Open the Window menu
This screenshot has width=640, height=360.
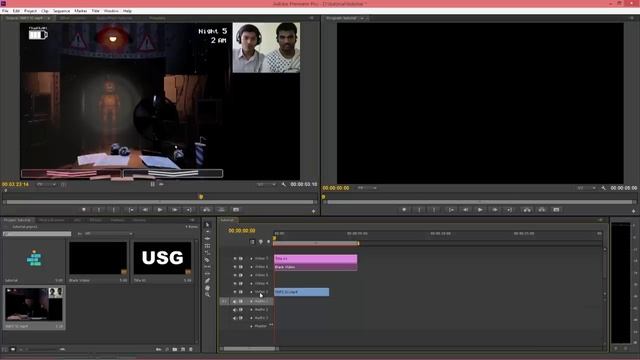click(111, 11)
